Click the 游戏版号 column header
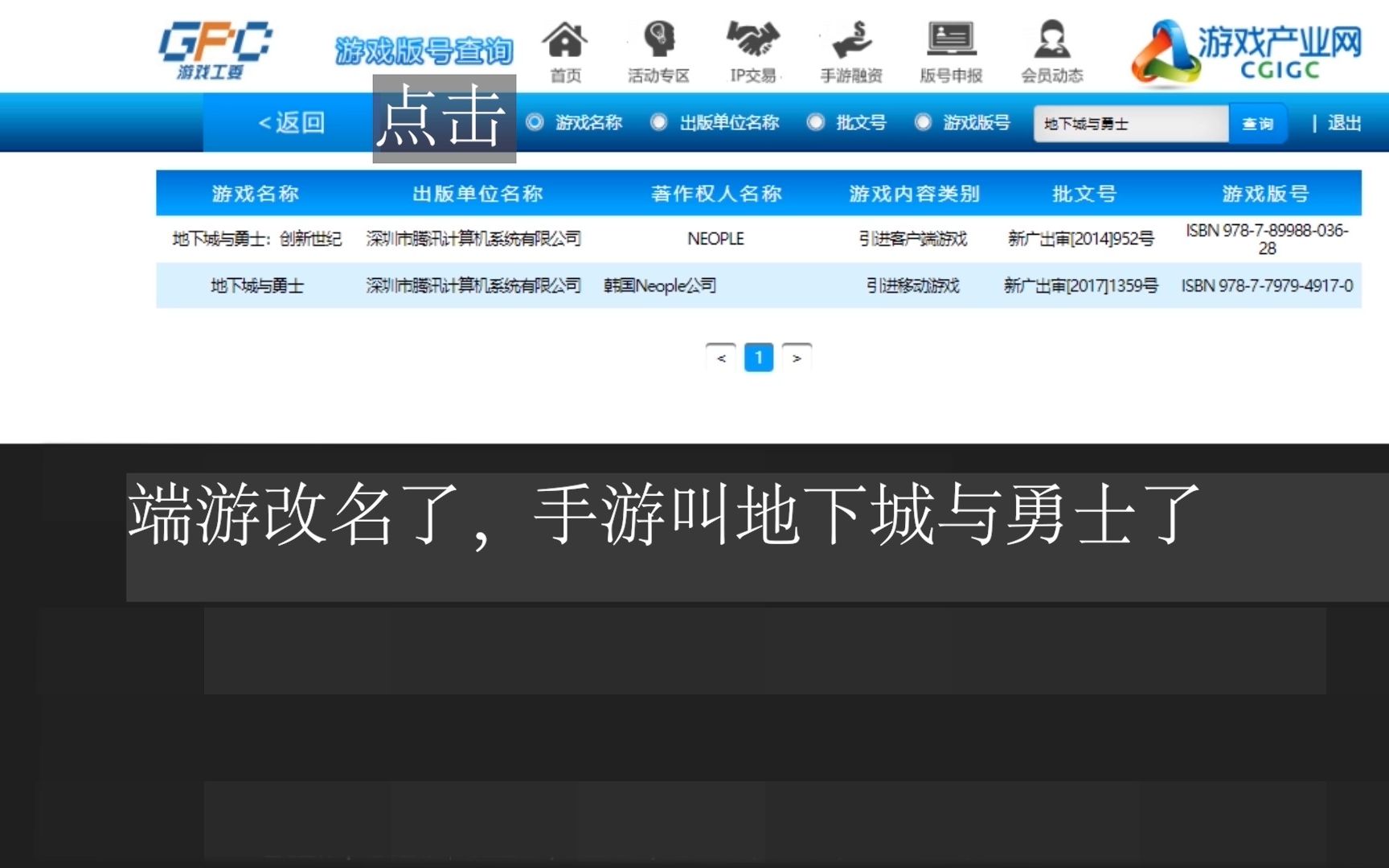Viewport: 1389px width, 868px height. click(x=1266, y=194)
